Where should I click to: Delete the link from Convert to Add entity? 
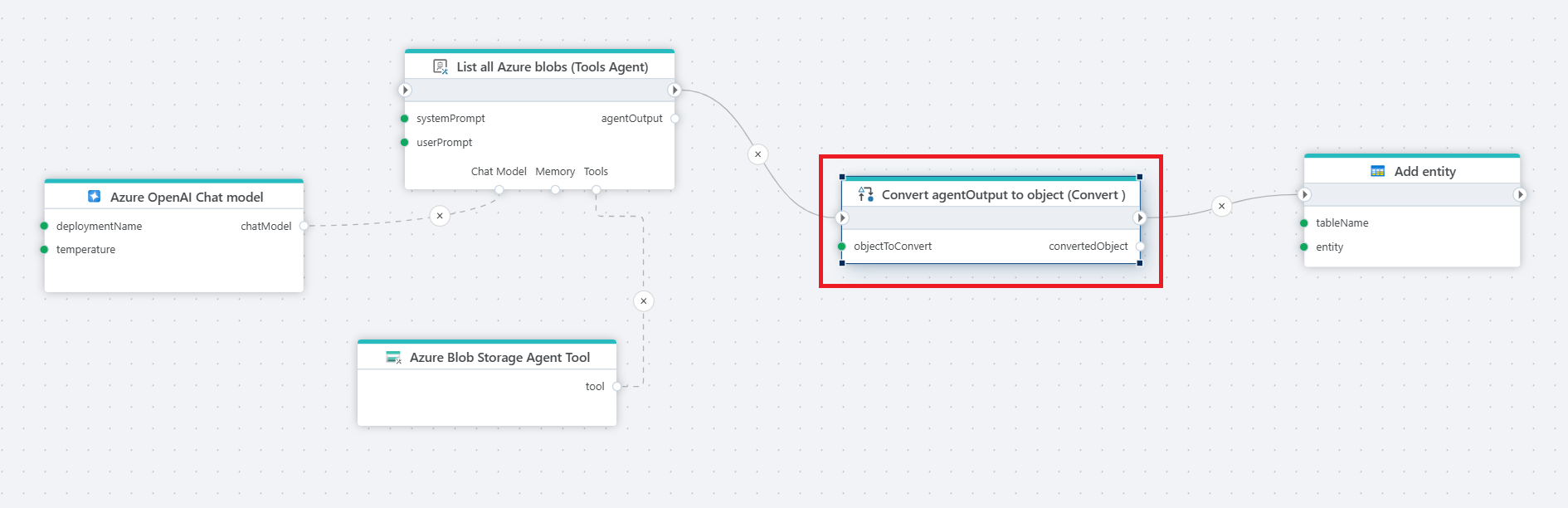[1221, 206]
